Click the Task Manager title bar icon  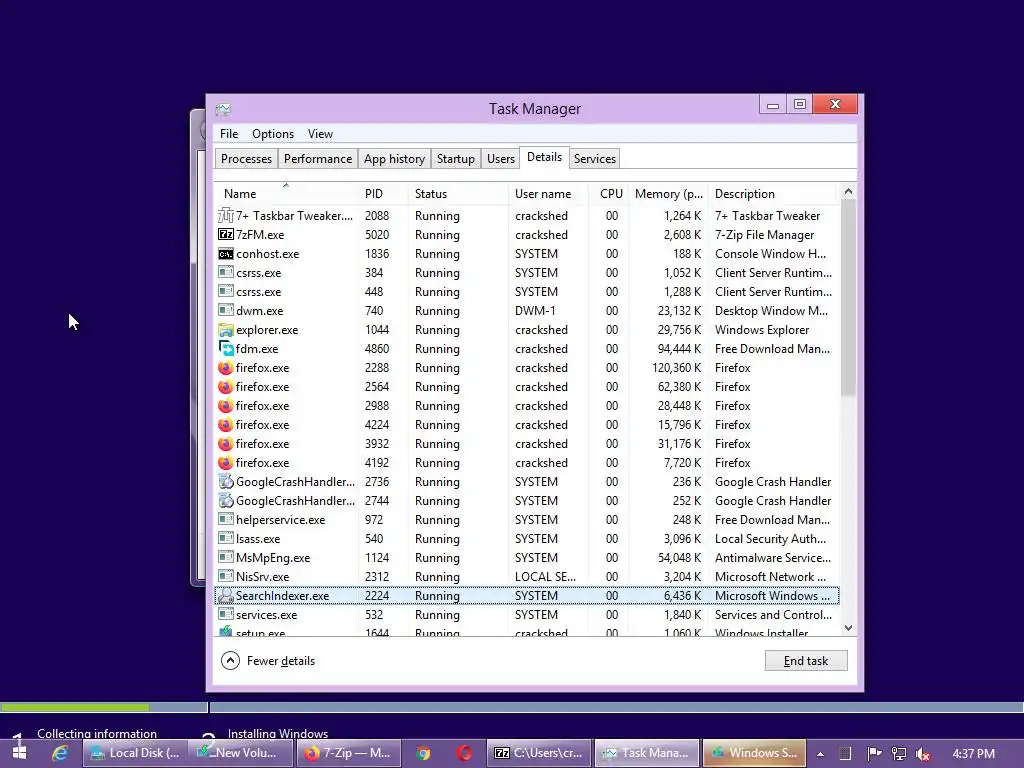(223, 109)
